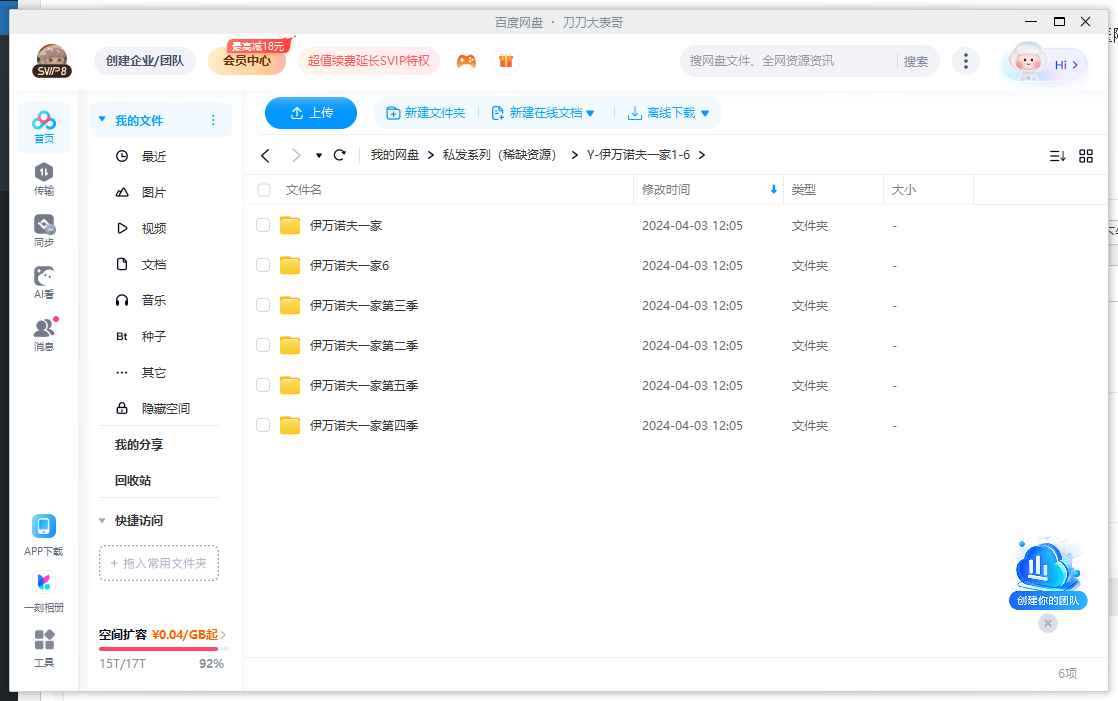Check the 伊万诺夫一家第三季 folder checkbox
Viewport: 1118px width, 701px height.
pyautogui.click(x=262, y=305)
